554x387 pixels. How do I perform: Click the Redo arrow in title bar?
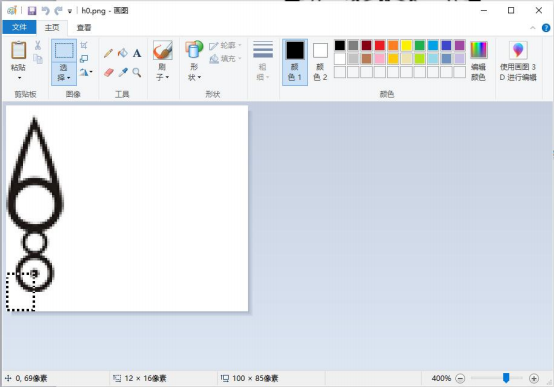point(58,11)
